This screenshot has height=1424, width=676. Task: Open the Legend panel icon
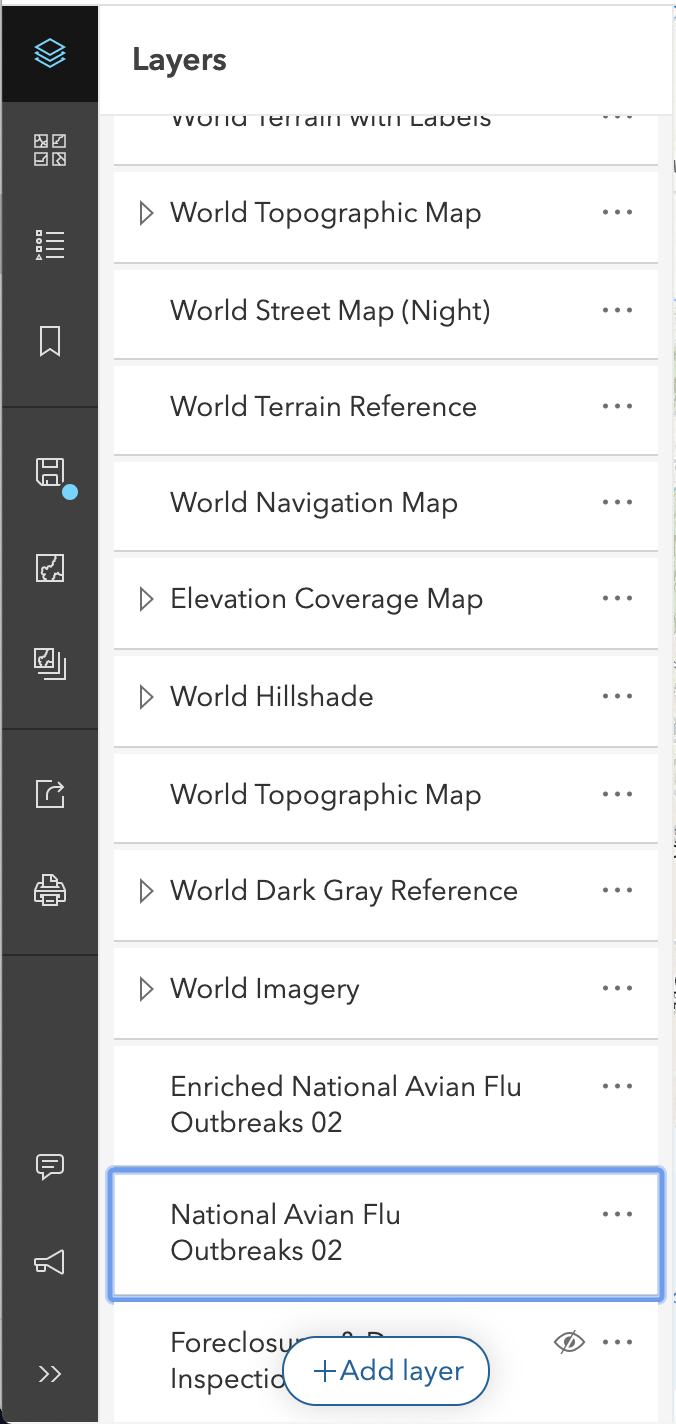coord(49,243)
